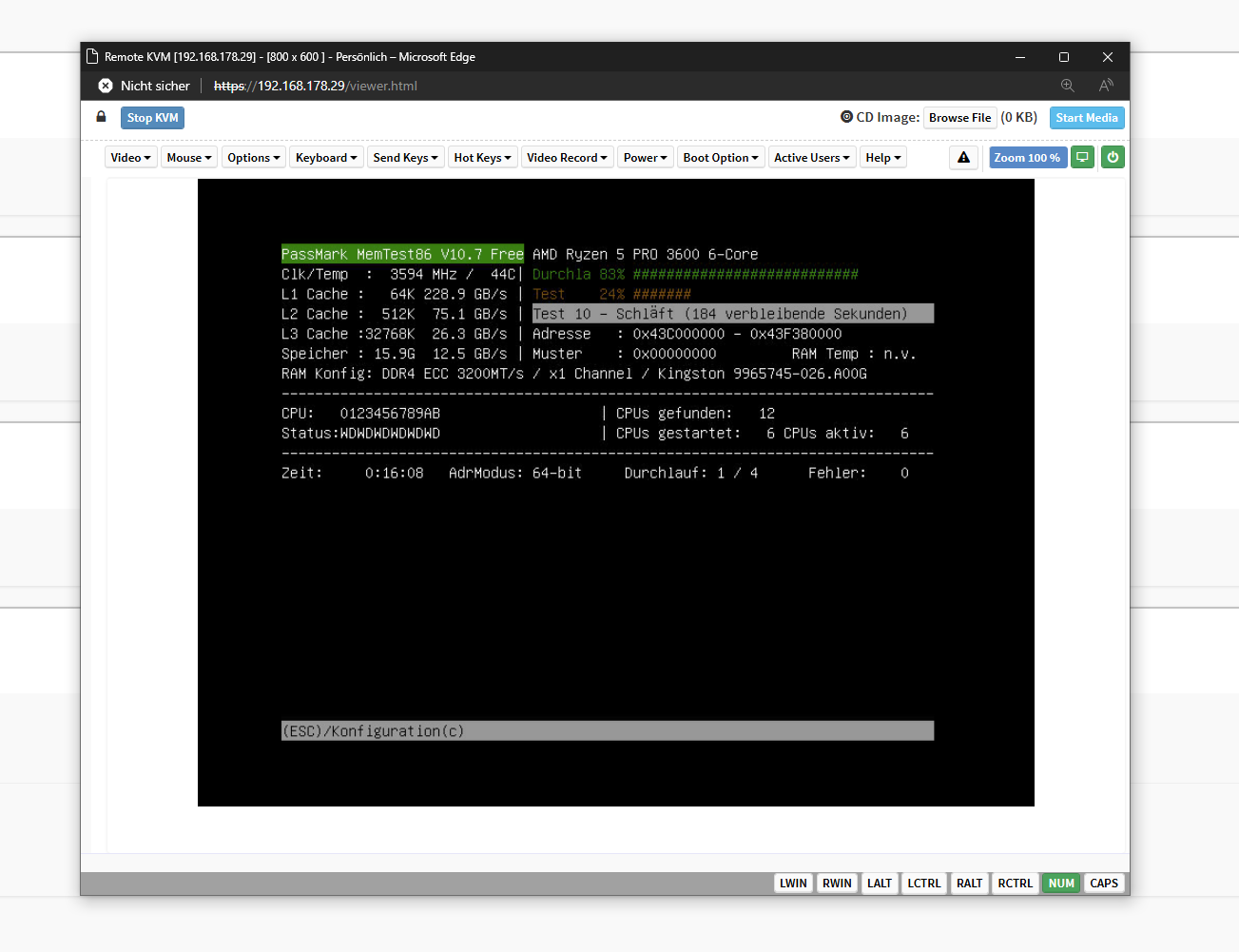Minimize the Remote KVM Edge window
Viewport: 1239px width, 952px height.
point(1020,57)
